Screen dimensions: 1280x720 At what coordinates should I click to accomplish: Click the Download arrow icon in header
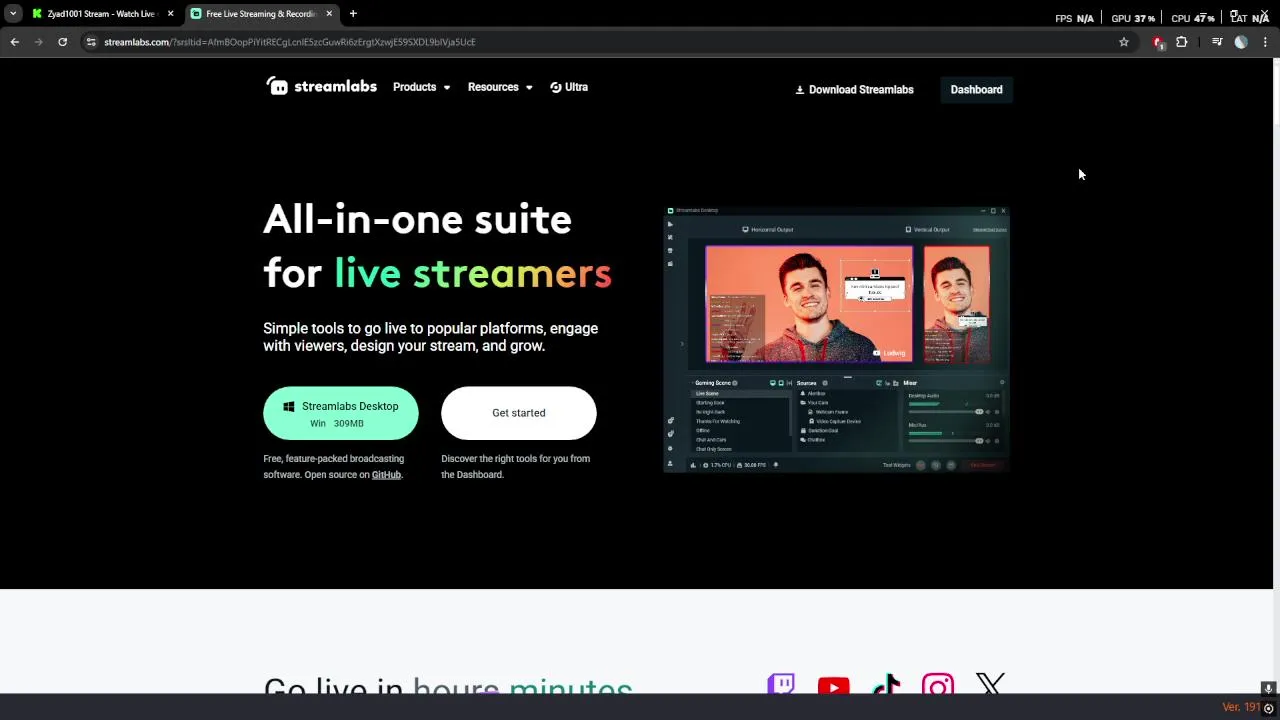point(800,90)
